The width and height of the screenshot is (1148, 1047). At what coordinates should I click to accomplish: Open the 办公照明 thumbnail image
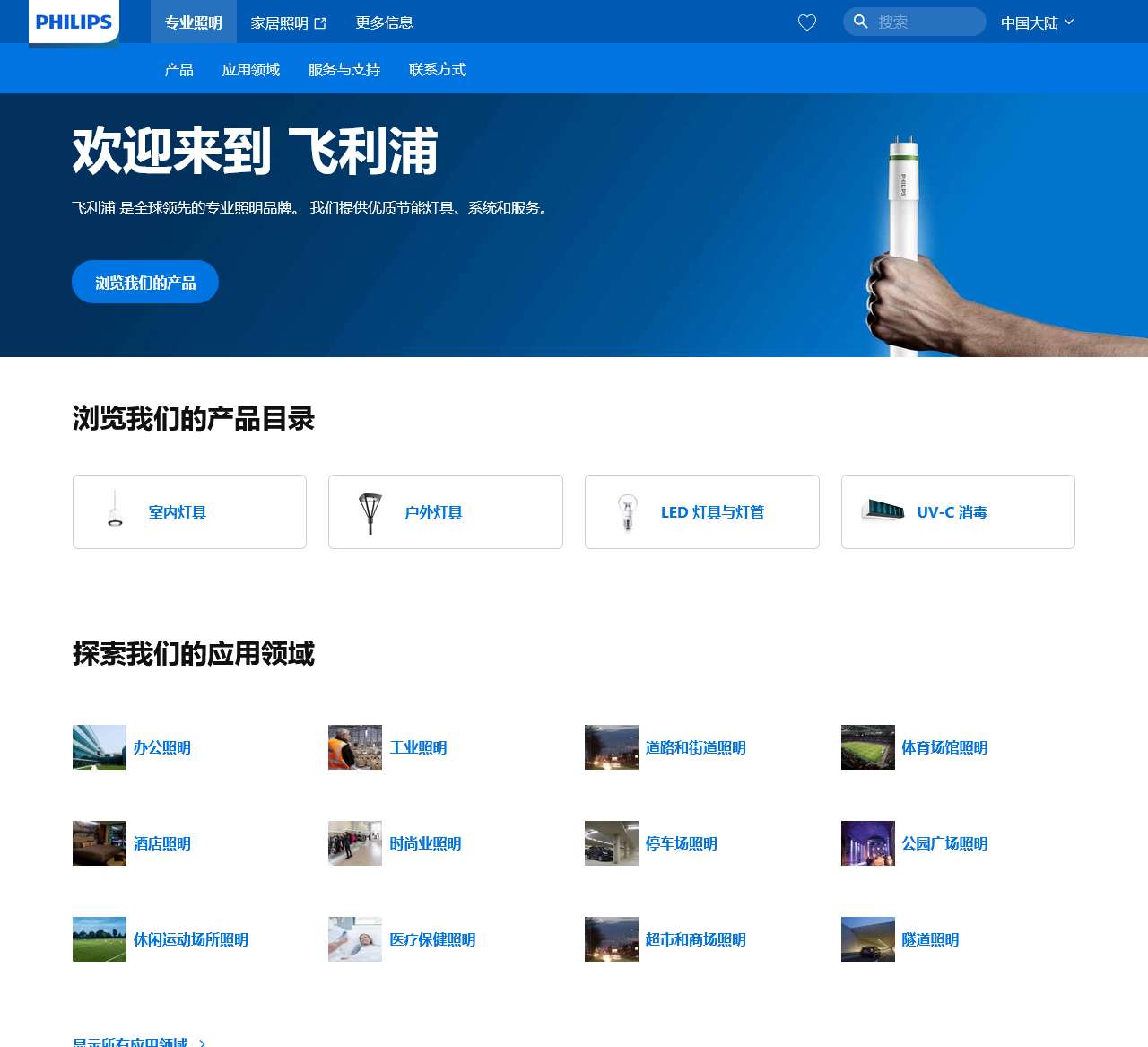tap(100, 747)
